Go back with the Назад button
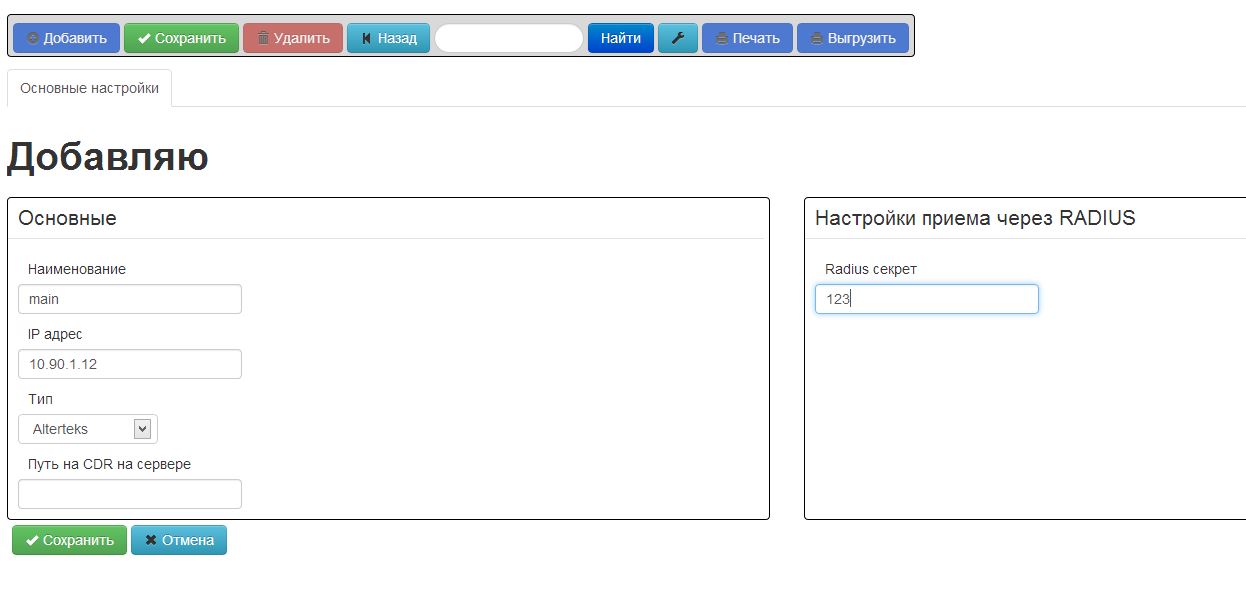Image resolution: width=1246 pixels, height=603 pixels. 388,38
